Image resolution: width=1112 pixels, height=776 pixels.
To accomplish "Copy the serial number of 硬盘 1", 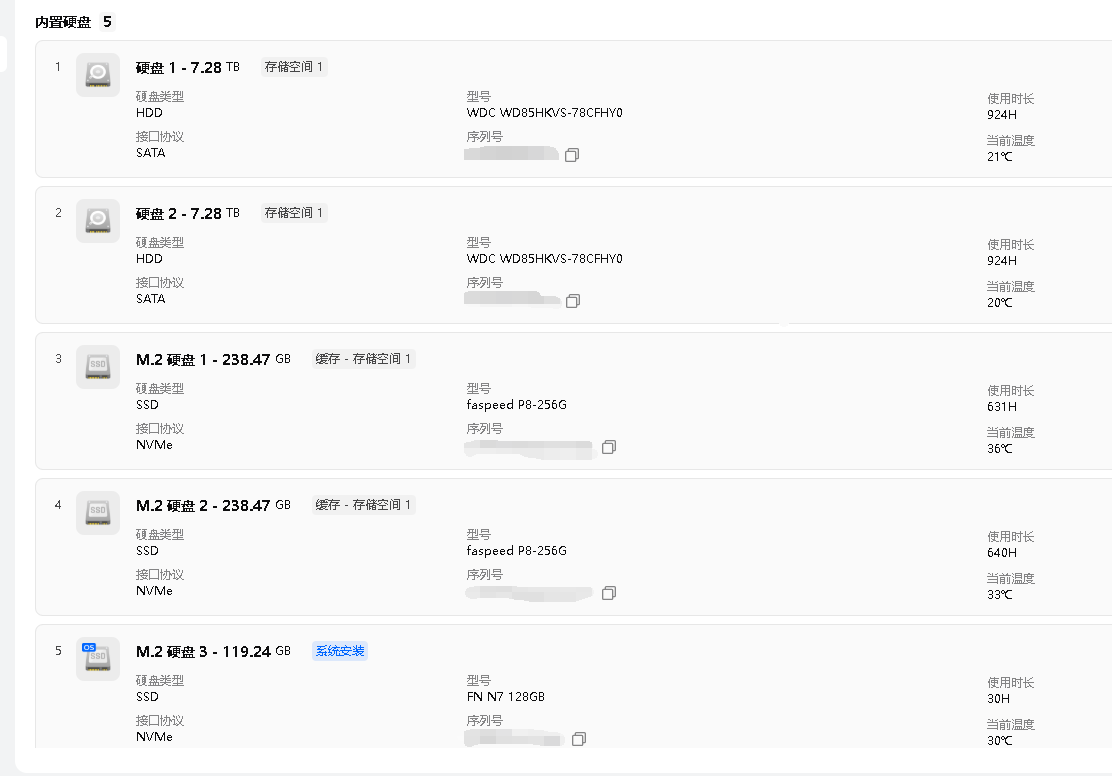I will (x=572, y=155).
